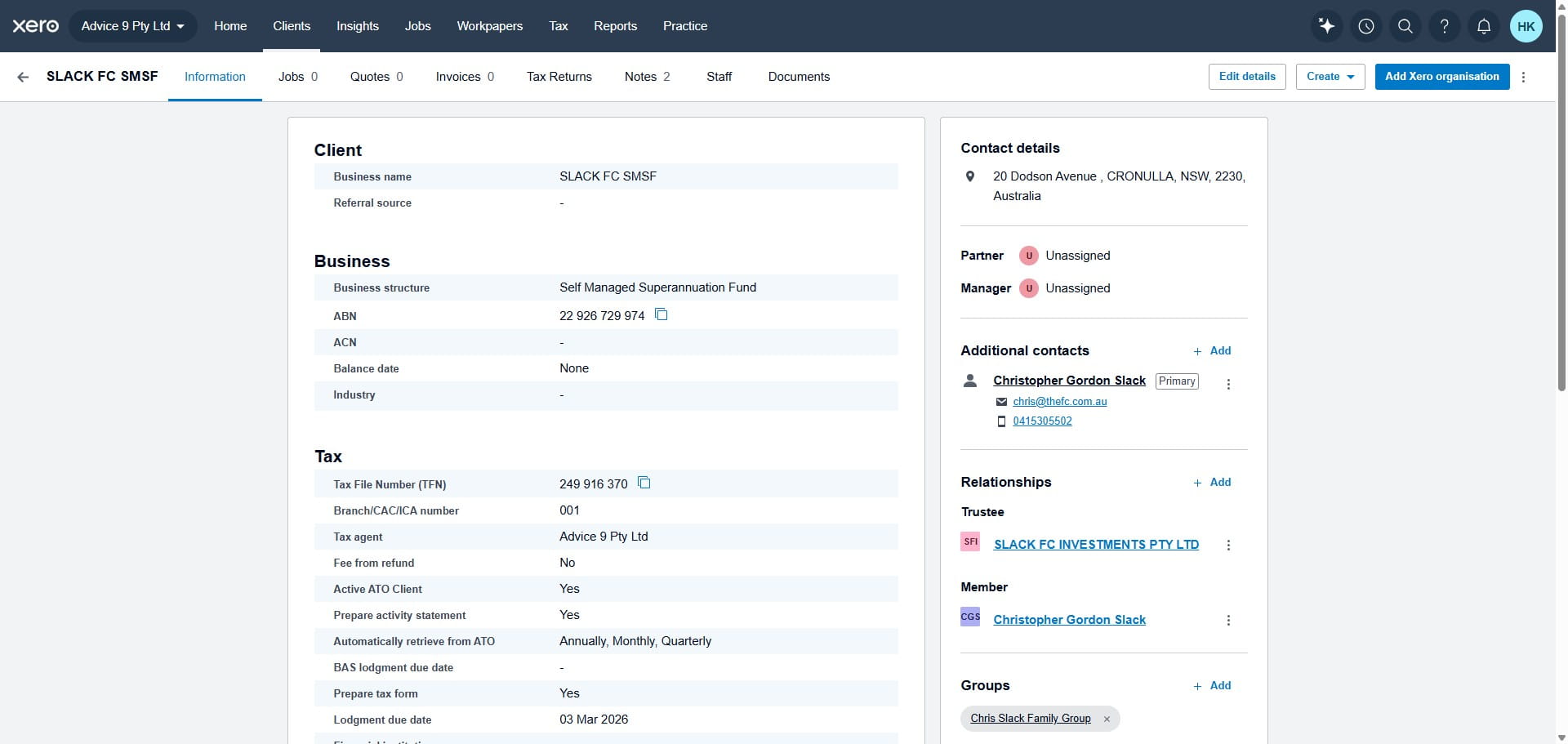Viewport: 1568px width, 744px height.
Task: Copy the ABN using the copy icon
Action: 661,314
